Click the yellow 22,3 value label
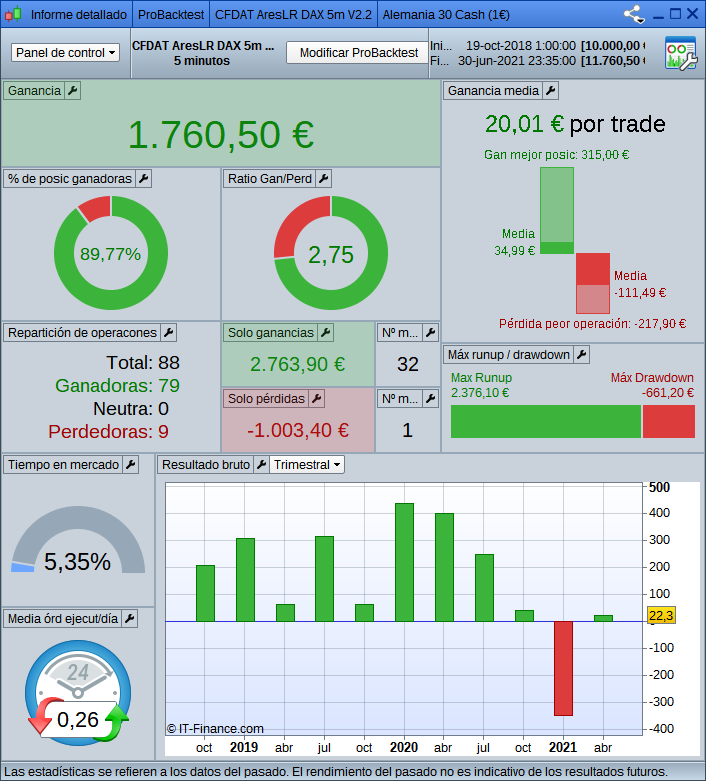 coord(661,616)
